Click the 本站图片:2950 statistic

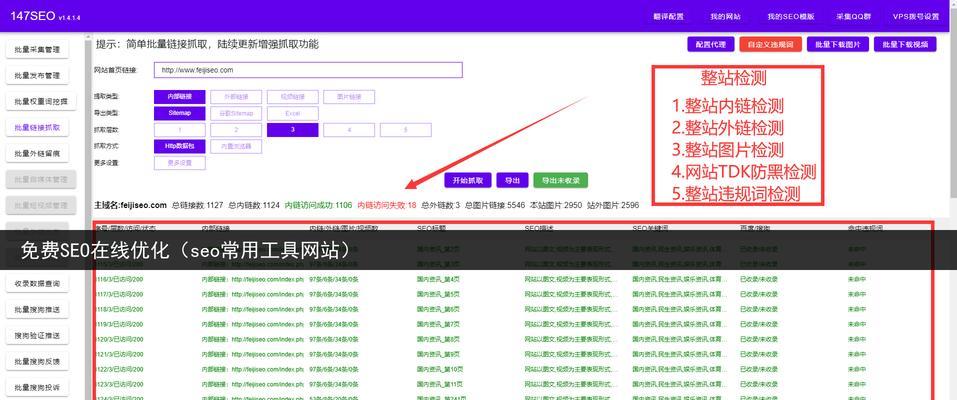554,205
